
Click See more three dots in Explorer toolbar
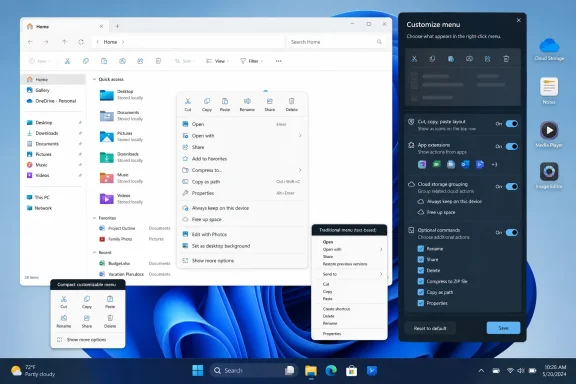tap(278, 61)
